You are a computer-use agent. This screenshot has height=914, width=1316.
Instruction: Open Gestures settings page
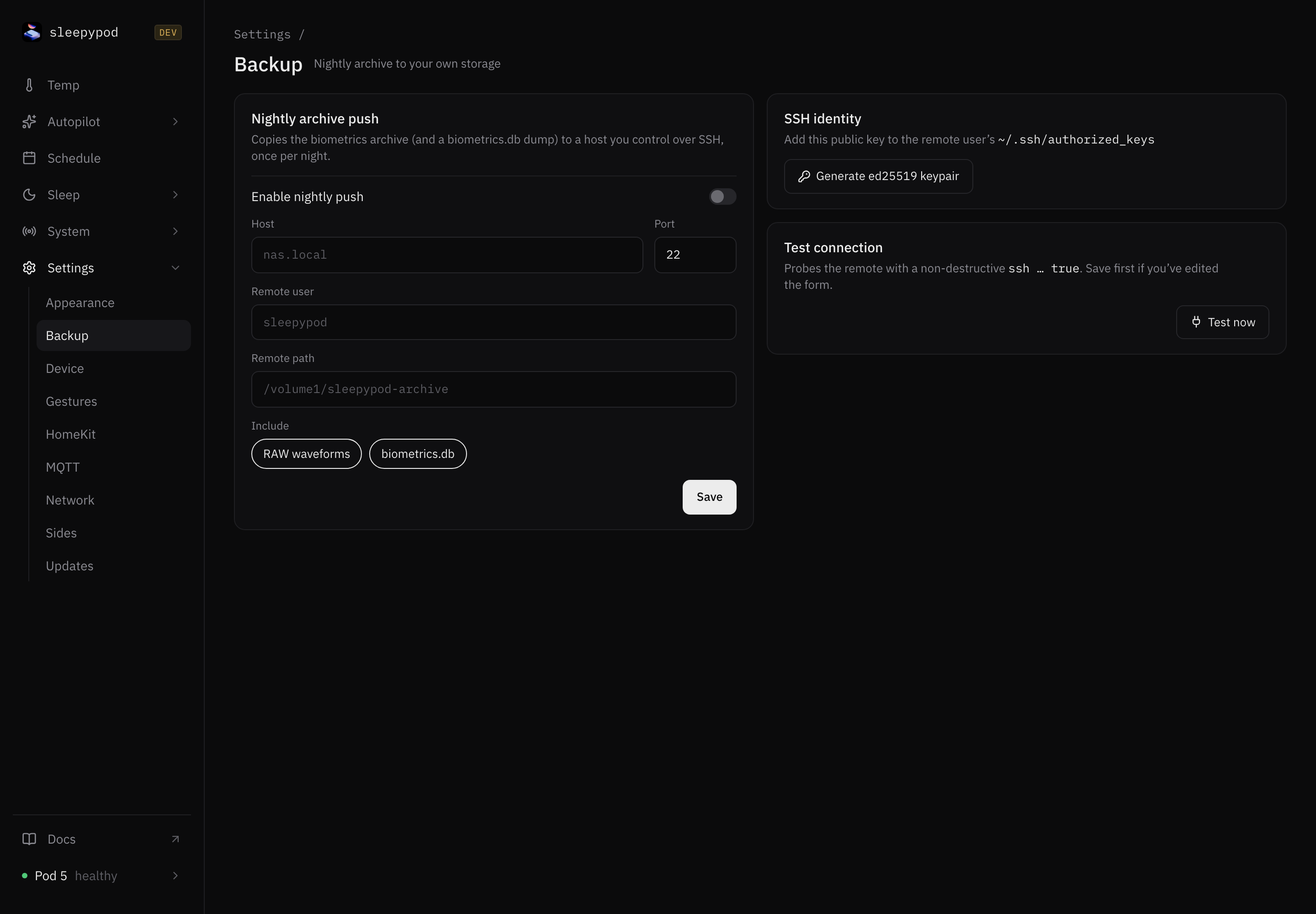coord(113,401)
